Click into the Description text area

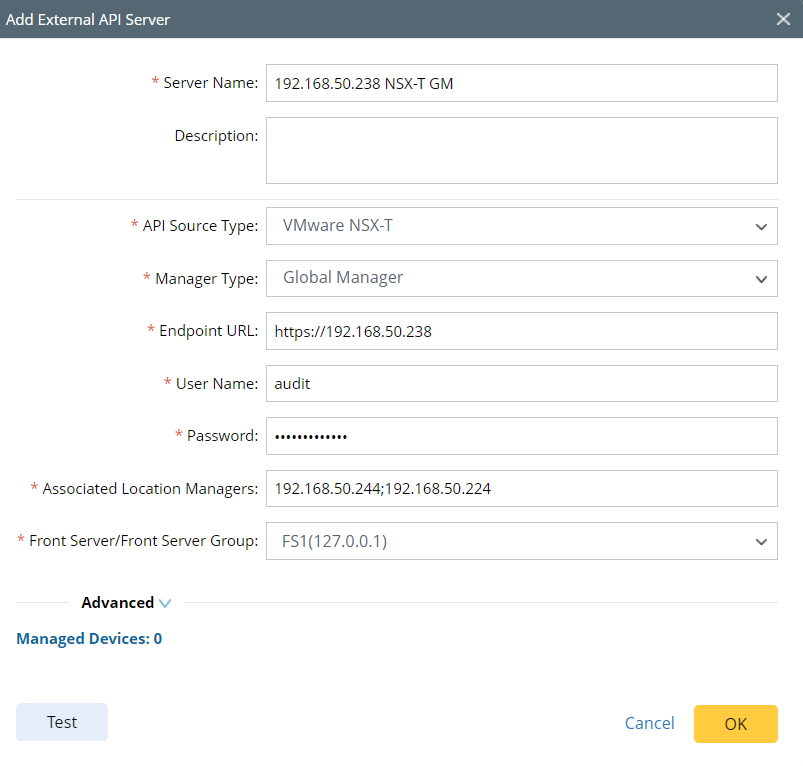(521, 150)
